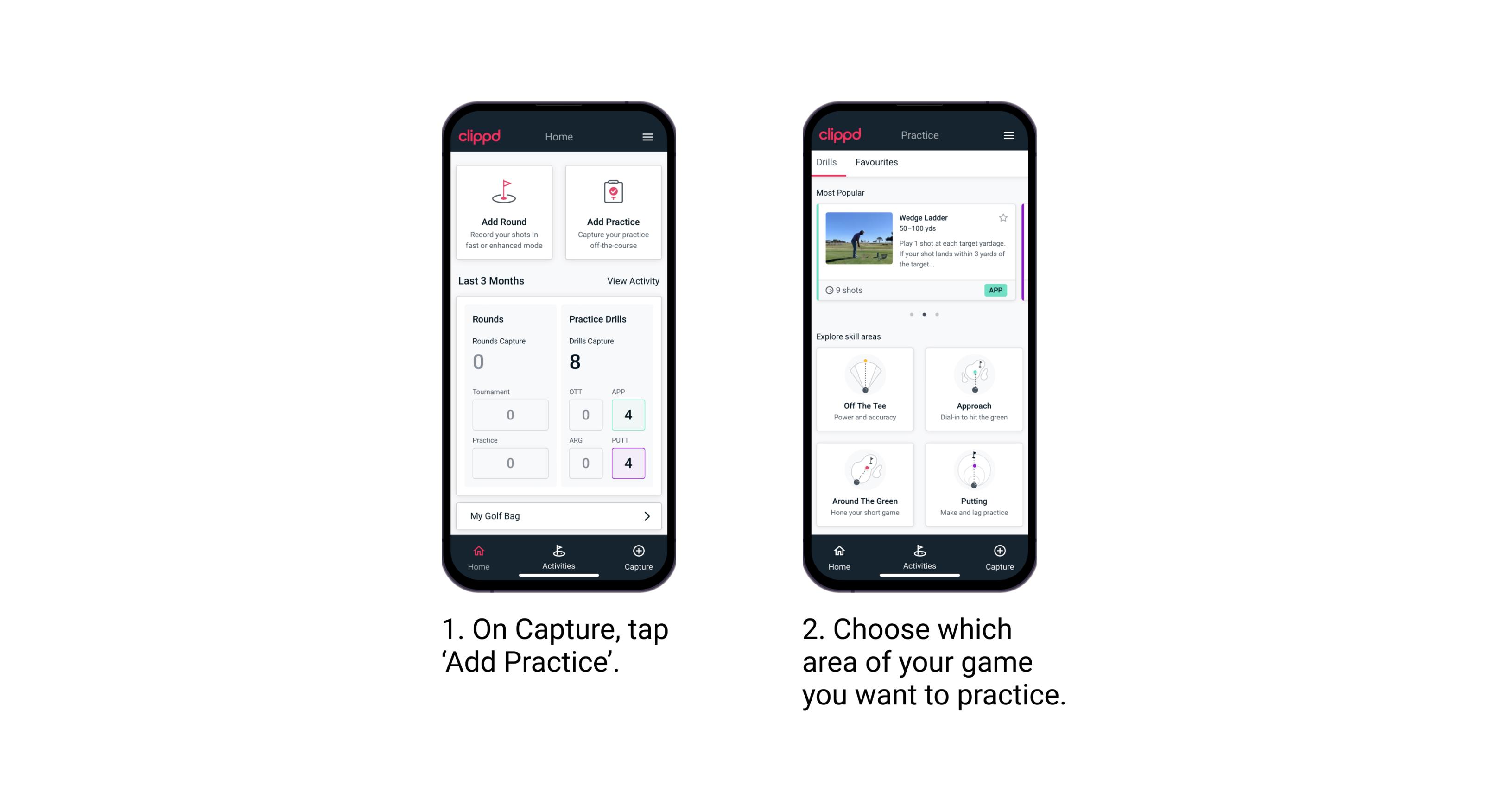
Task: Tap the Capture tab icon
Action: [x=639, y=555]
